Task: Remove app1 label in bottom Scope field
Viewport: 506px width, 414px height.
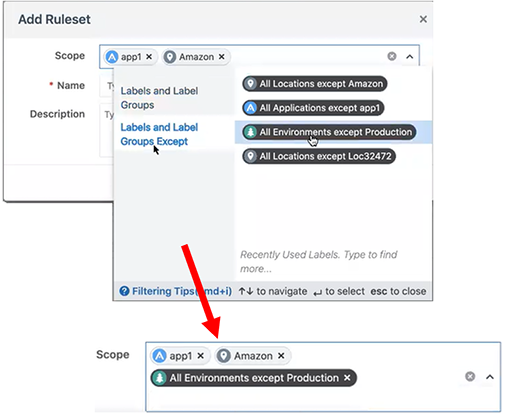Action: [200, 356]
